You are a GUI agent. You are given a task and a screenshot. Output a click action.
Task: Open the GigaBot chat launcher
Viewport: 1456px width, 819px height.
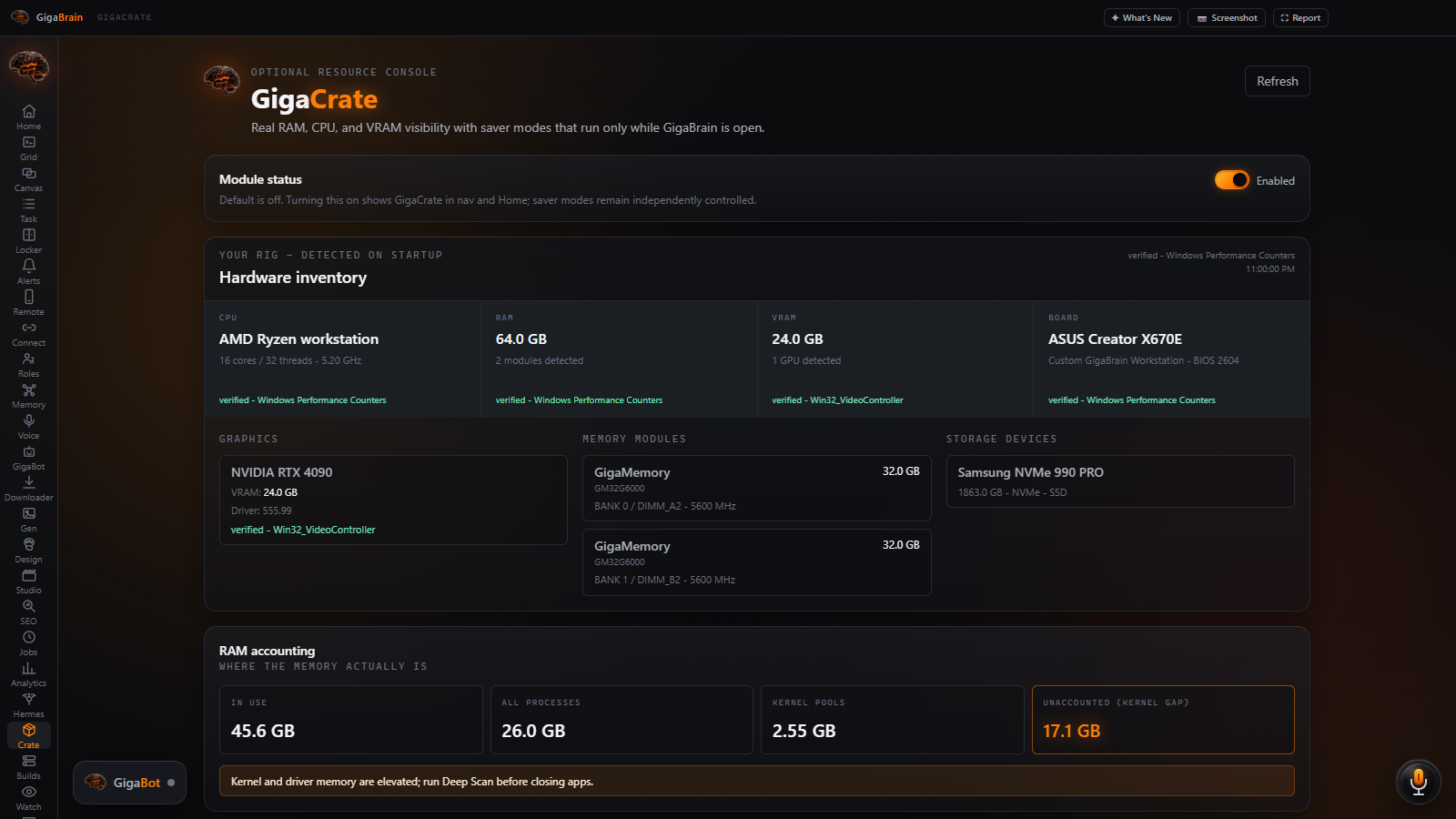click(129, 783)
